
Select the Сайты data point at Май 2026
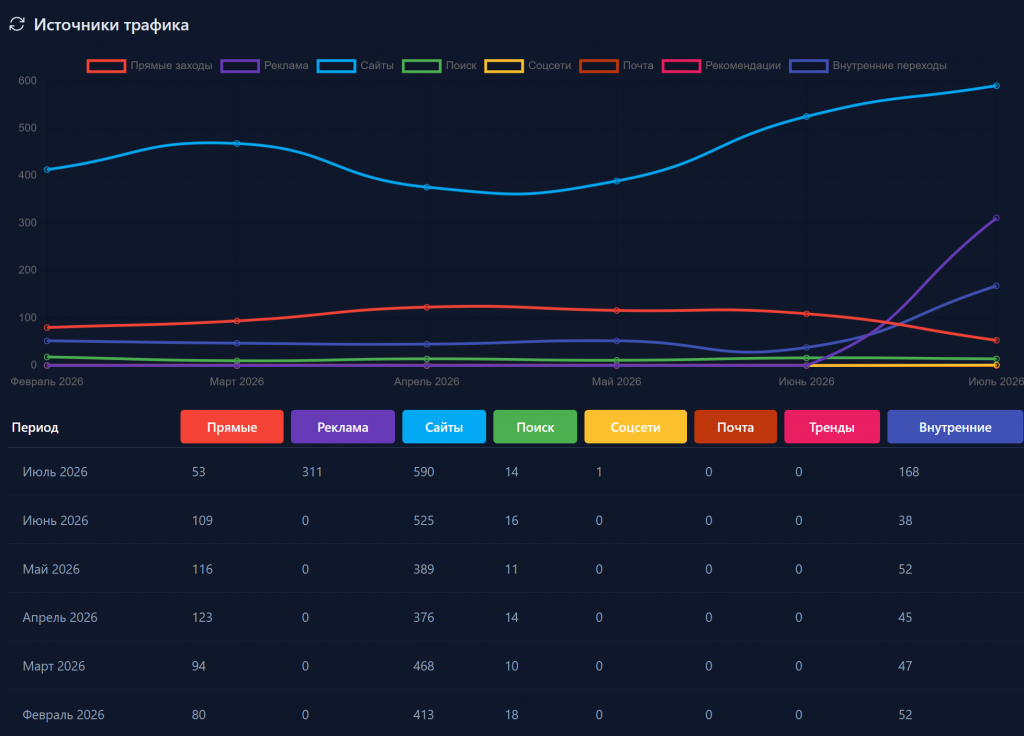pos(616,181)
